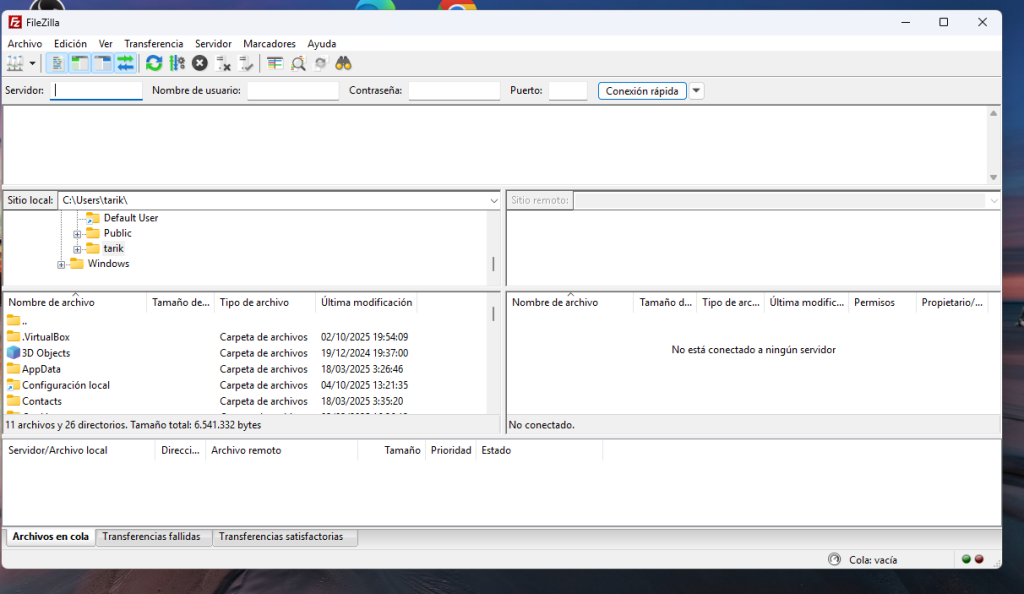The width and height of the screenshot is (1024, 594).
Task: Switch to Transferencias fallidas tab
Action: pyautogui.click(x=151, y=537)
